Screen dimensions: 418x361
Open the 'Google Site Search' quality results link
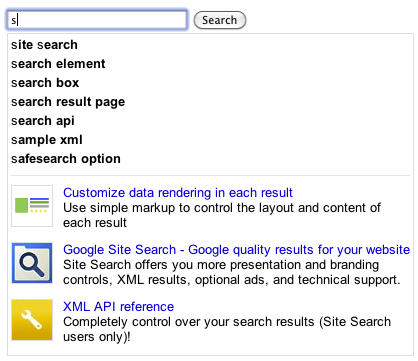click(x=236, y=250)
